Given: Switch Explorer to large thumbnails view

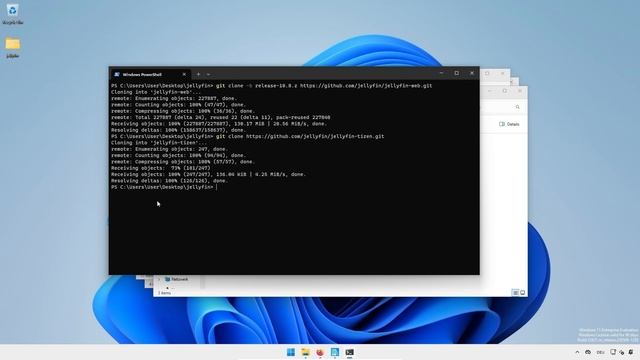Looking at the screenshot, I should 522,293.
